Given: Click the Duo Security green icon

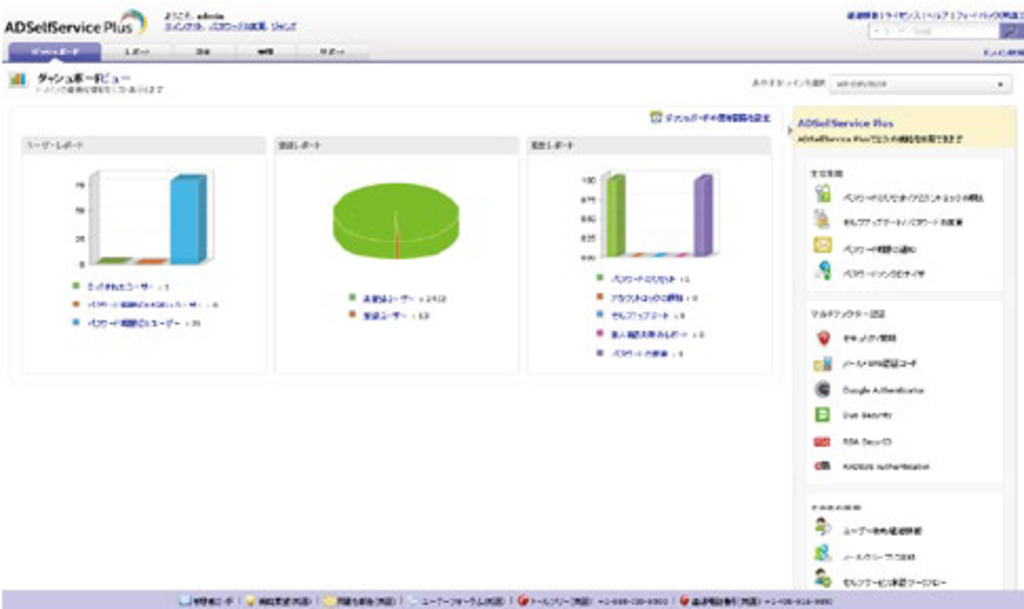Looking at the screenshot, I should click(822, 415).
